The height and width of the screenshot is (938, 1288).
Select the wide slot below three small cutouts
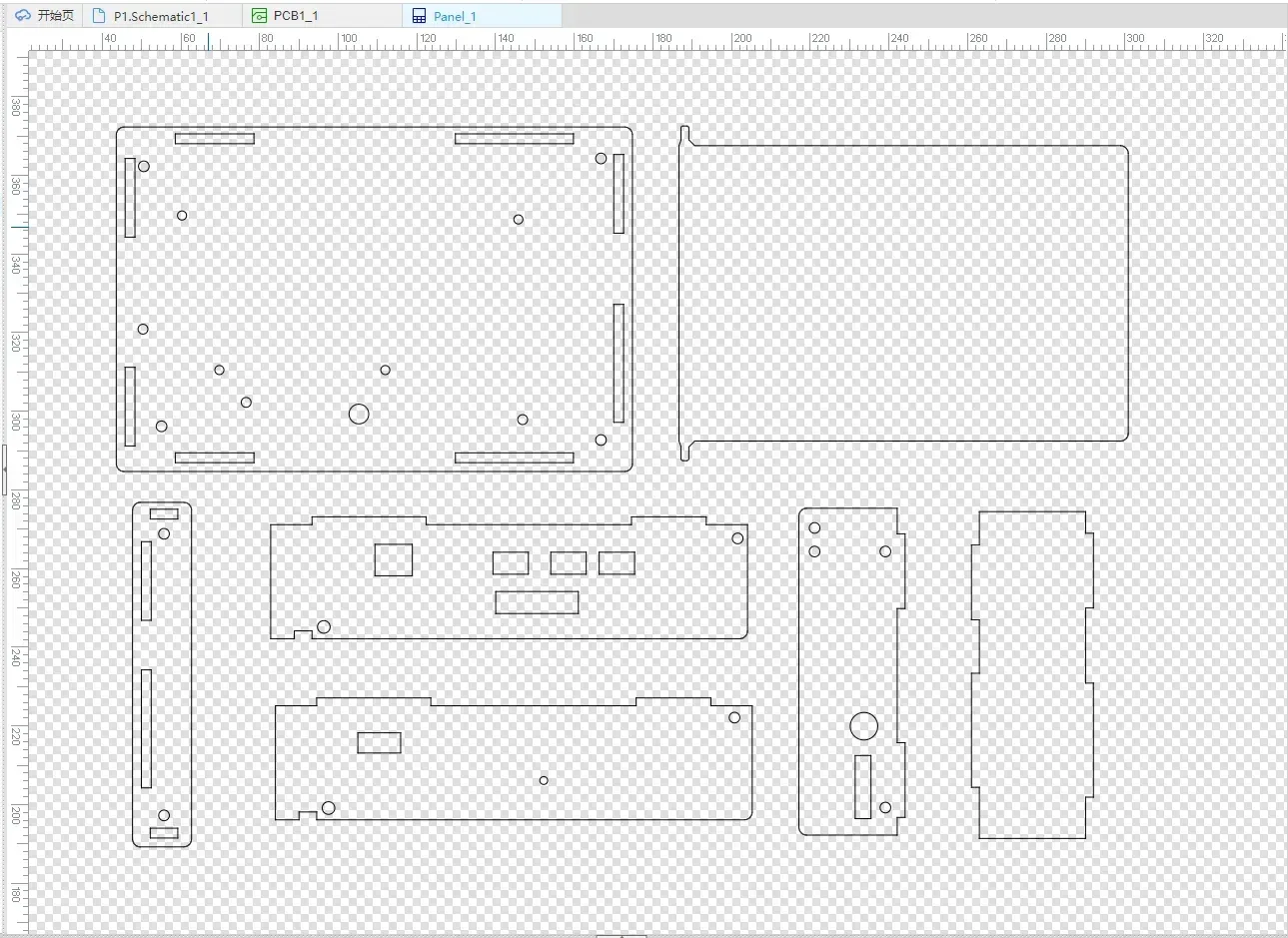coord(537,602)
